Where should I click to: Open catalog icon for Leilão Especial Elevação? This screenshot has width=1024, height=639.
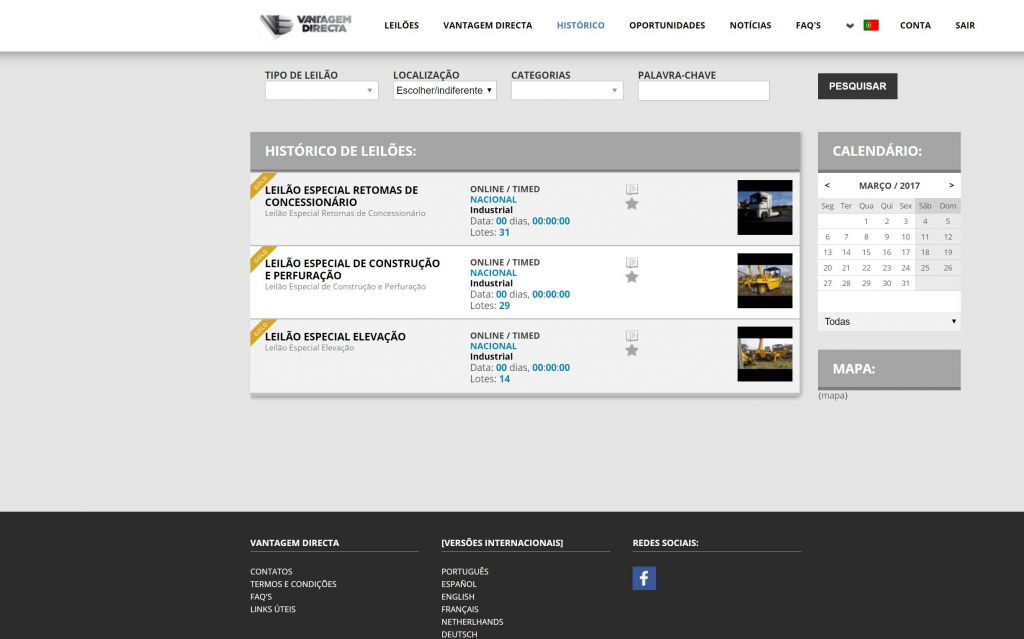click(631, 335)
